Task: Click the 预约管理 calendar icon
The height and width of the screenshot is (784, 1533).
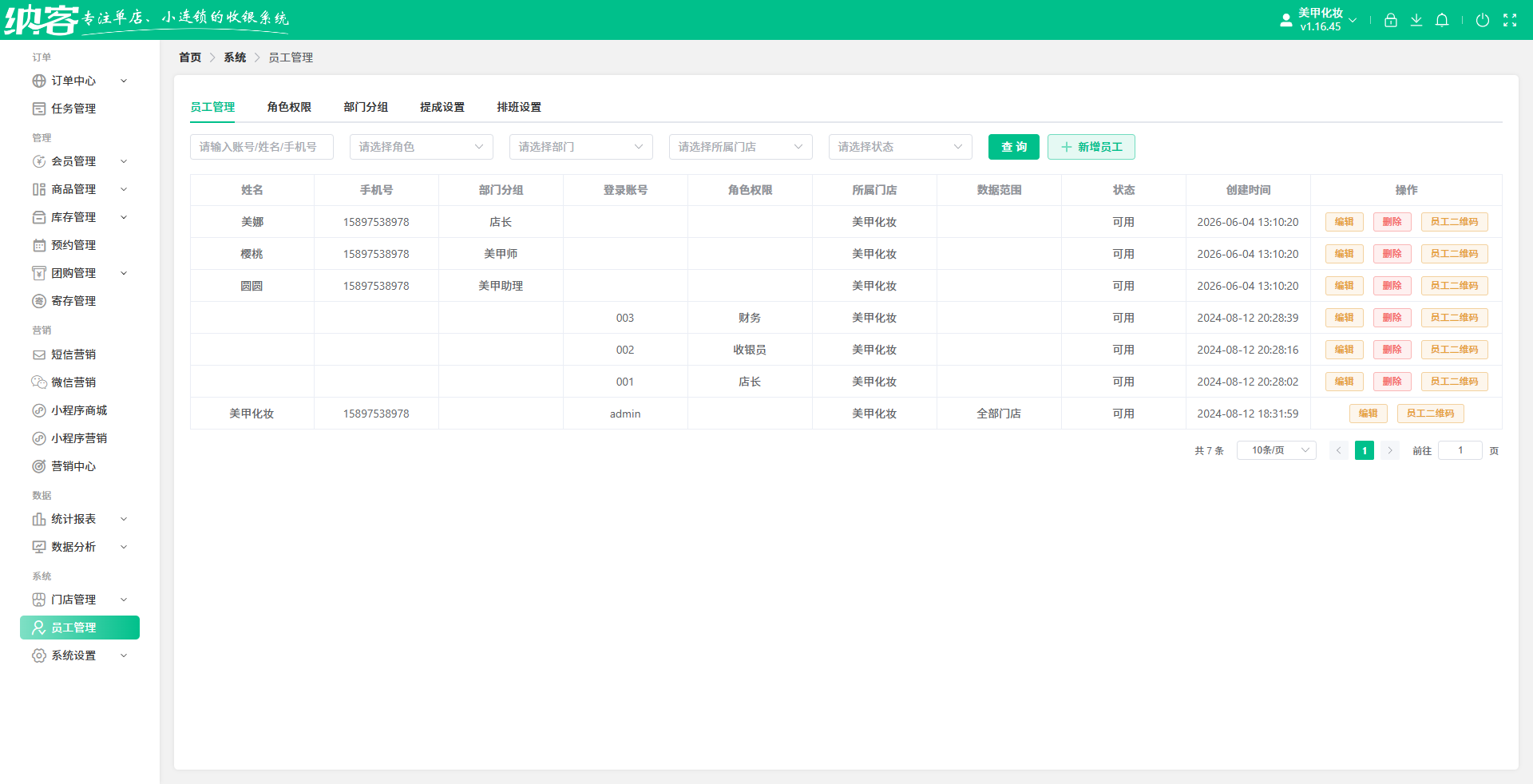Action: [38, 245]
